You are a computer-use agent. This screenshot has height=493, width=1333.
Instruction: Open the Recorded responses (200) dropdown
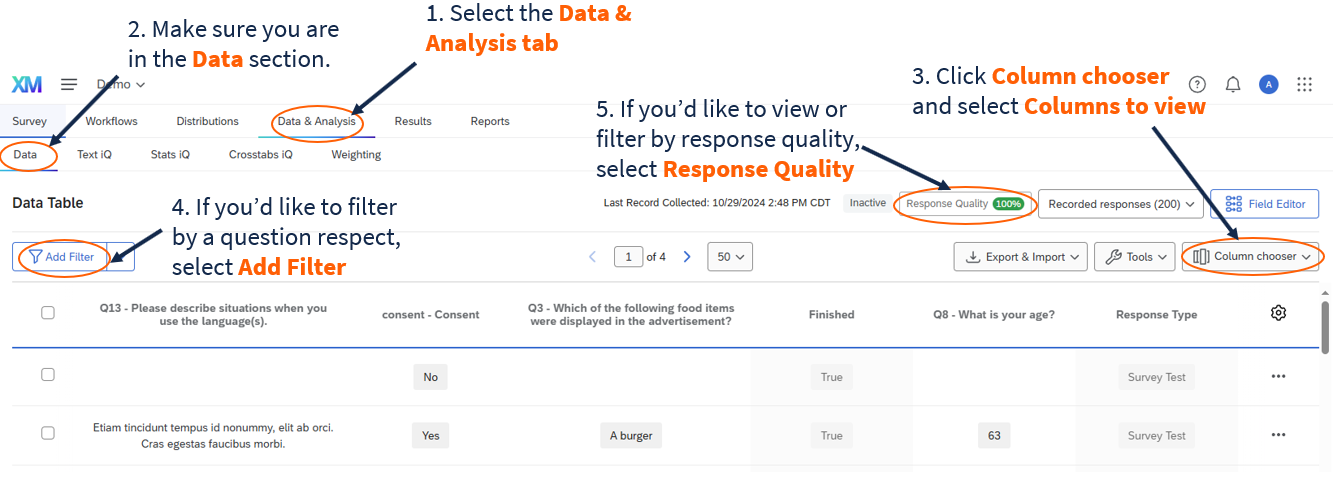[x=1120, y=204]
